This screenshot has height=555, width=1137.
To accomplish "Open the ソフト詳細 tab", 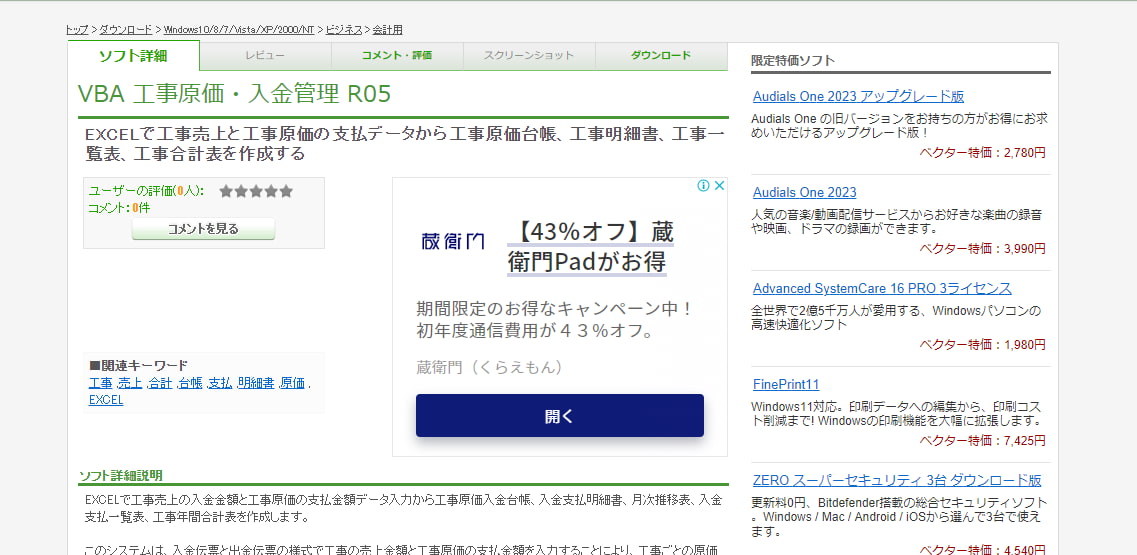I will coord(133,56).
